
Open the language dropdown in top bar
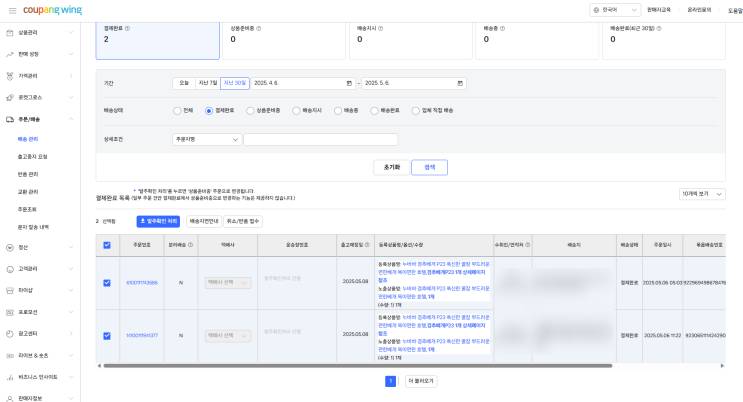click(x=615, y=10)
